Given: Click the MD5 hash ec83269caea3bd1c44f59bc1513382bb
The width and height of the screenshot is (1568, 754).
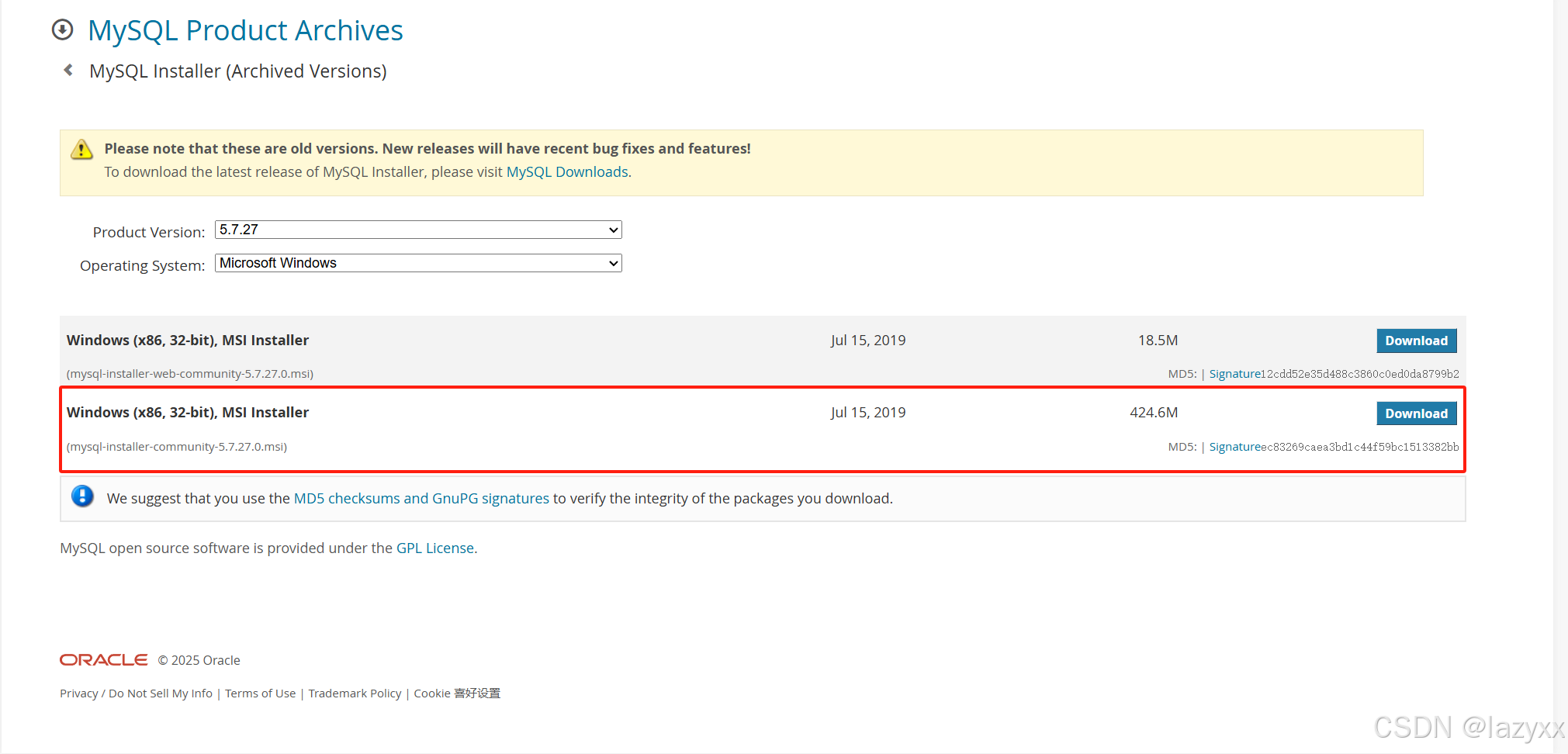Looking at the screenshot, I should [x=1359, y=447].
